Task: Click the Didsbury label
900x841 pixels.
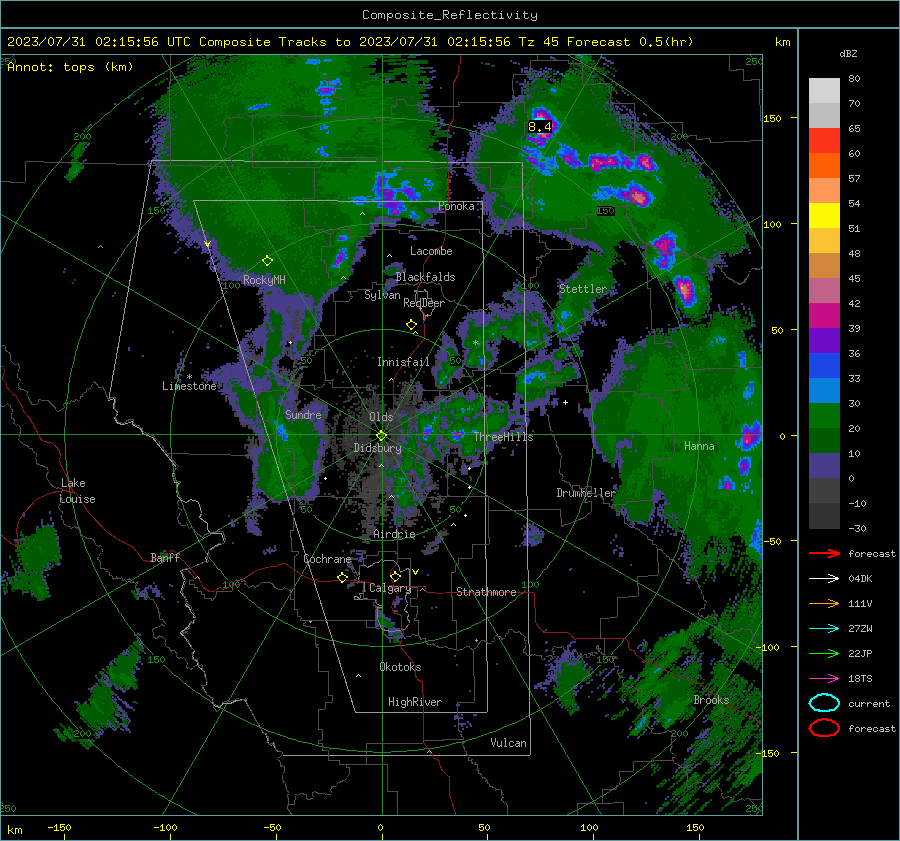Action: pyautogui.click(x=378, y=448)
